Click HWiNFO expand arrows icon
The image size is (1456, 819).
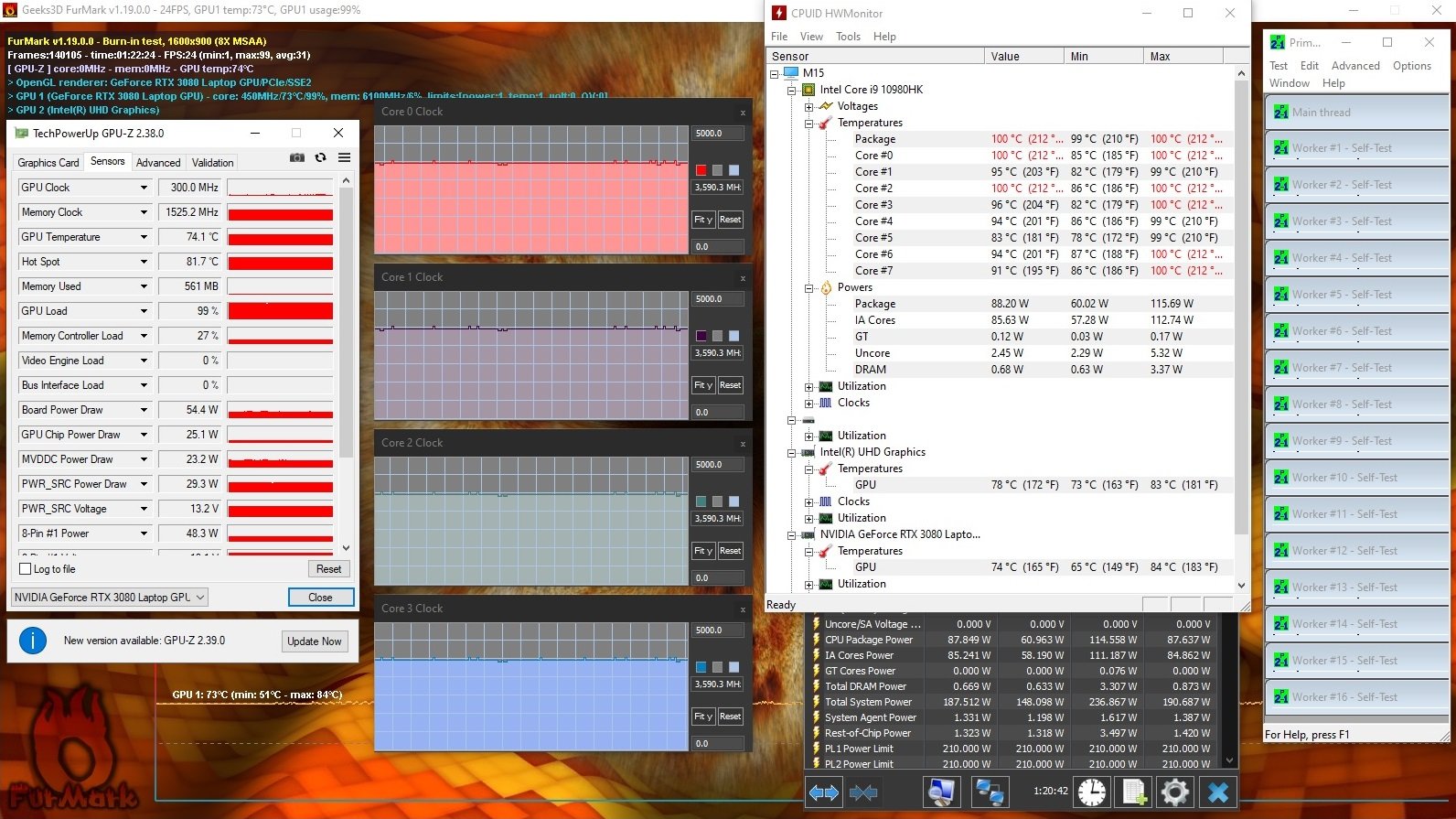point(824,792)
